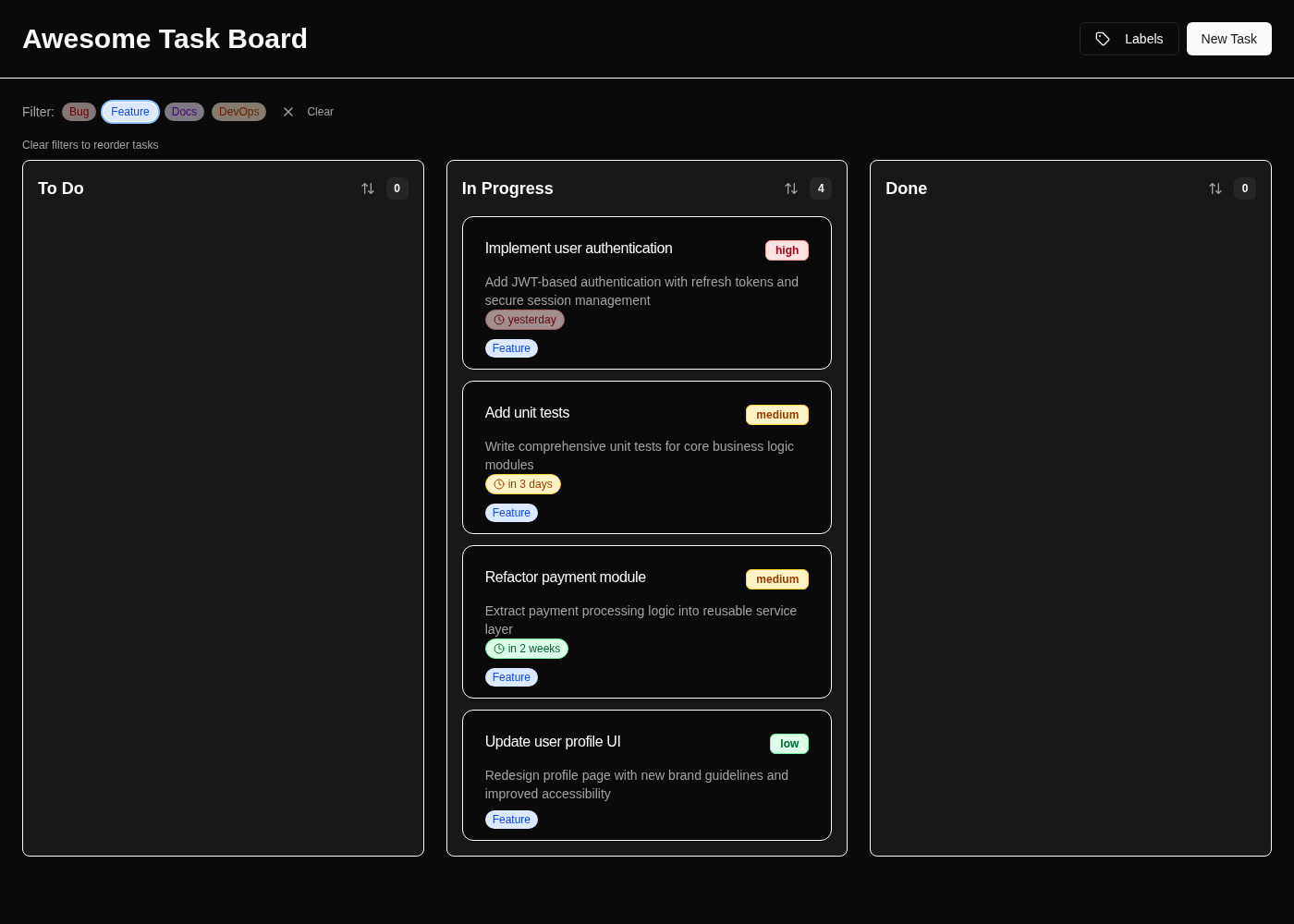This screenshot has height=924, width=1294.
Task: Clear the active filters
Action: coord(308,112)
